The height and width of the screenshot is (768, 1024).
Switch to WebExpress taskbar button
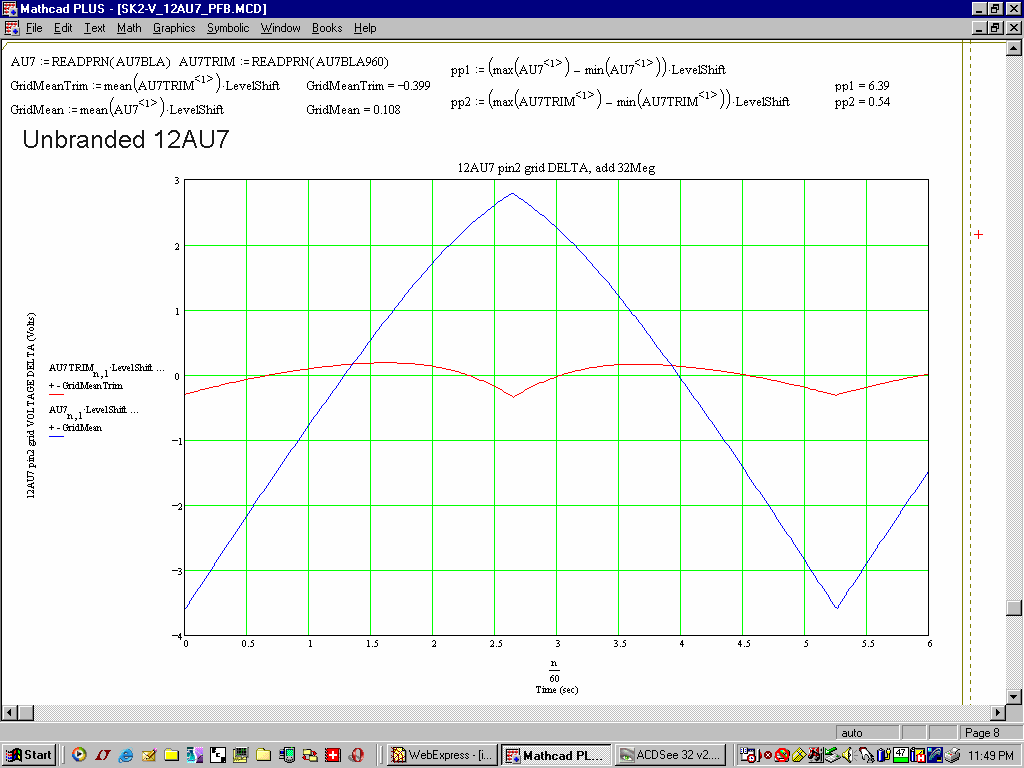[442, 755]
